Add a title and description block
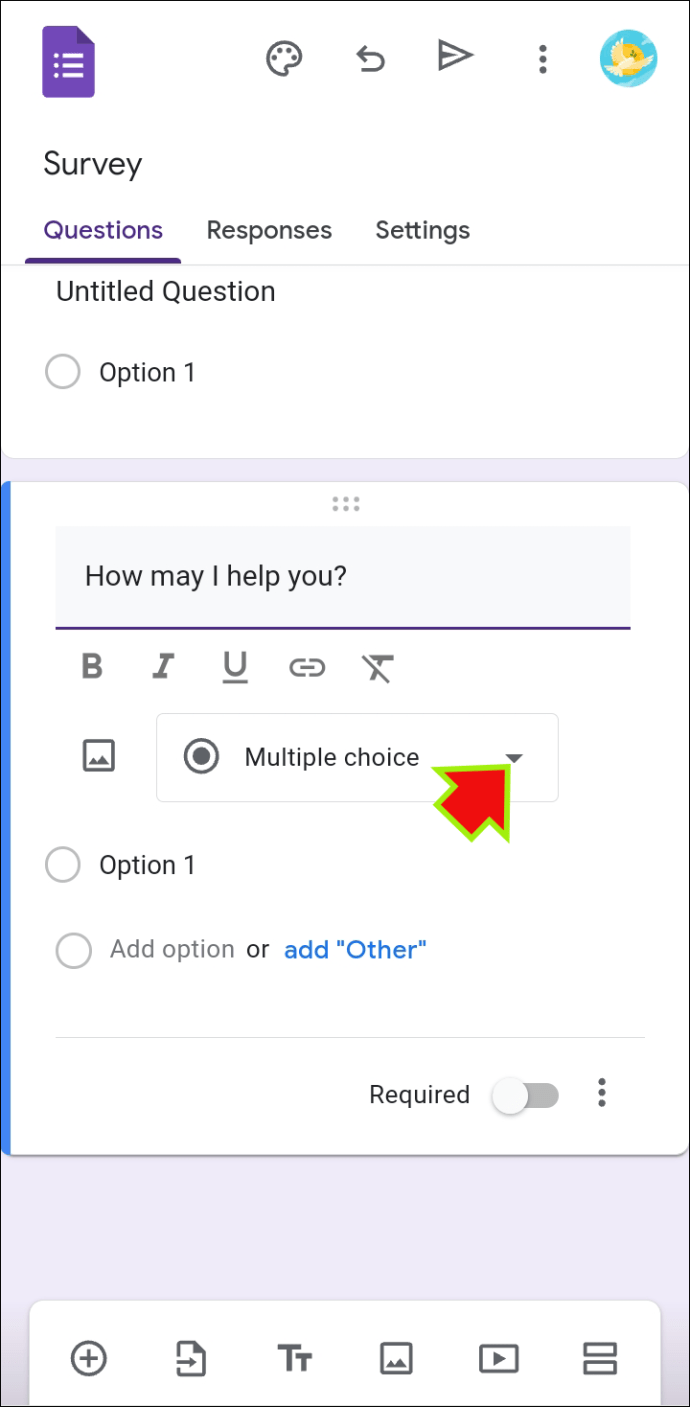Screen dimensions: 690x1407 point(295,1358)
